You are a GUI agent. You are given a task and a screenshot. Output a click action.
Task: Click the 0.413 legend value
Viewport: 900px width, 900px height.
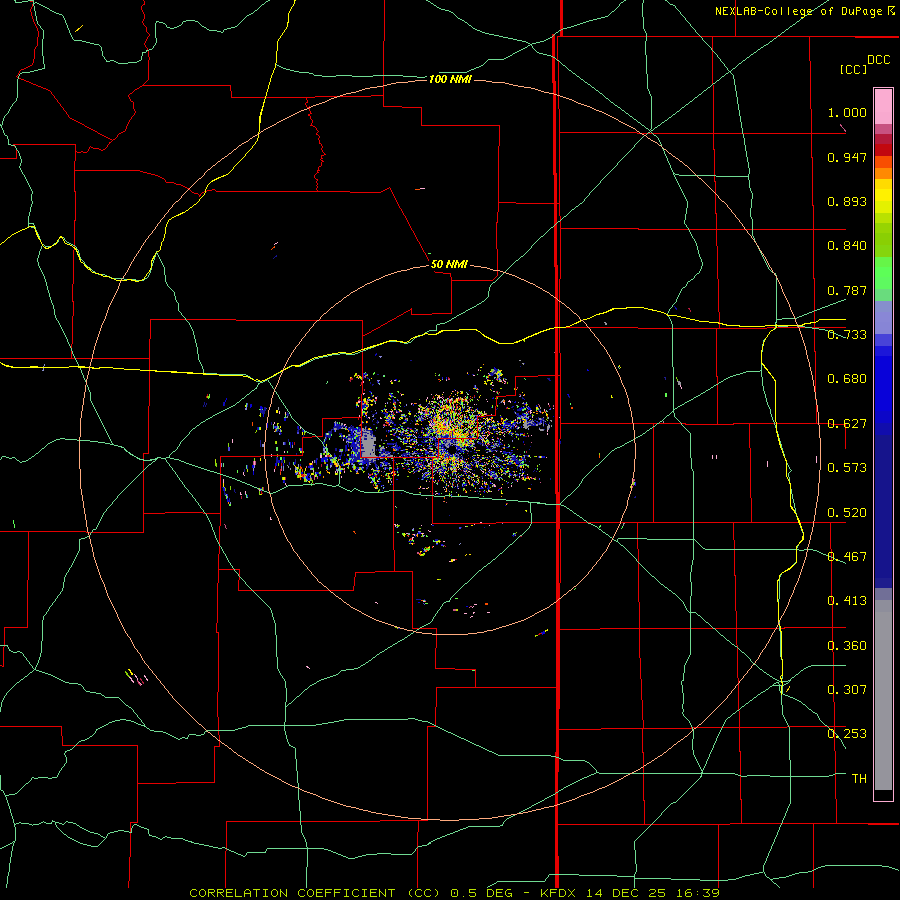(x=847, y=601)
